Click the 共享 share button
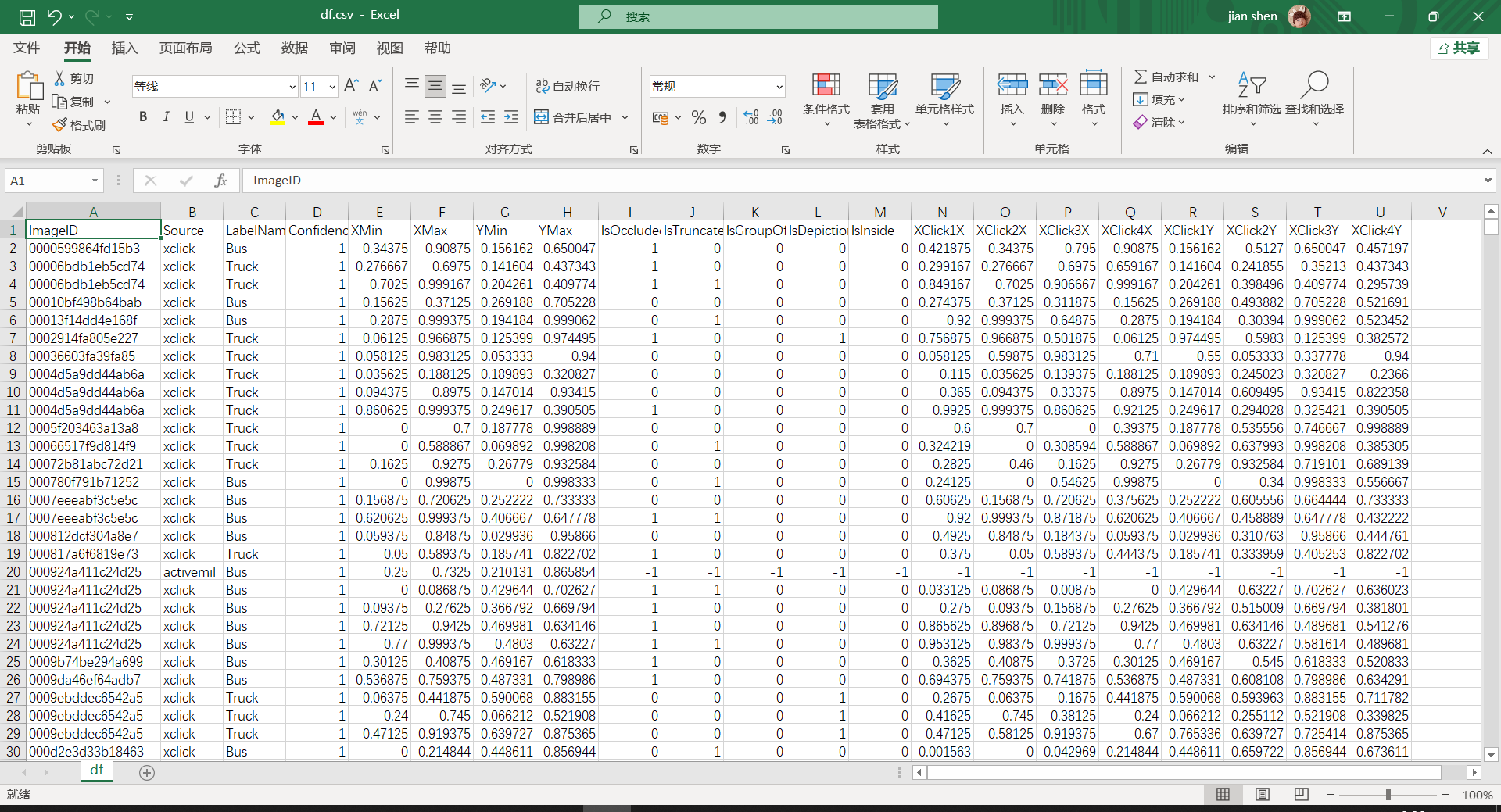The width and height of the screenshot is (1501, 812). pos(1459,48)
